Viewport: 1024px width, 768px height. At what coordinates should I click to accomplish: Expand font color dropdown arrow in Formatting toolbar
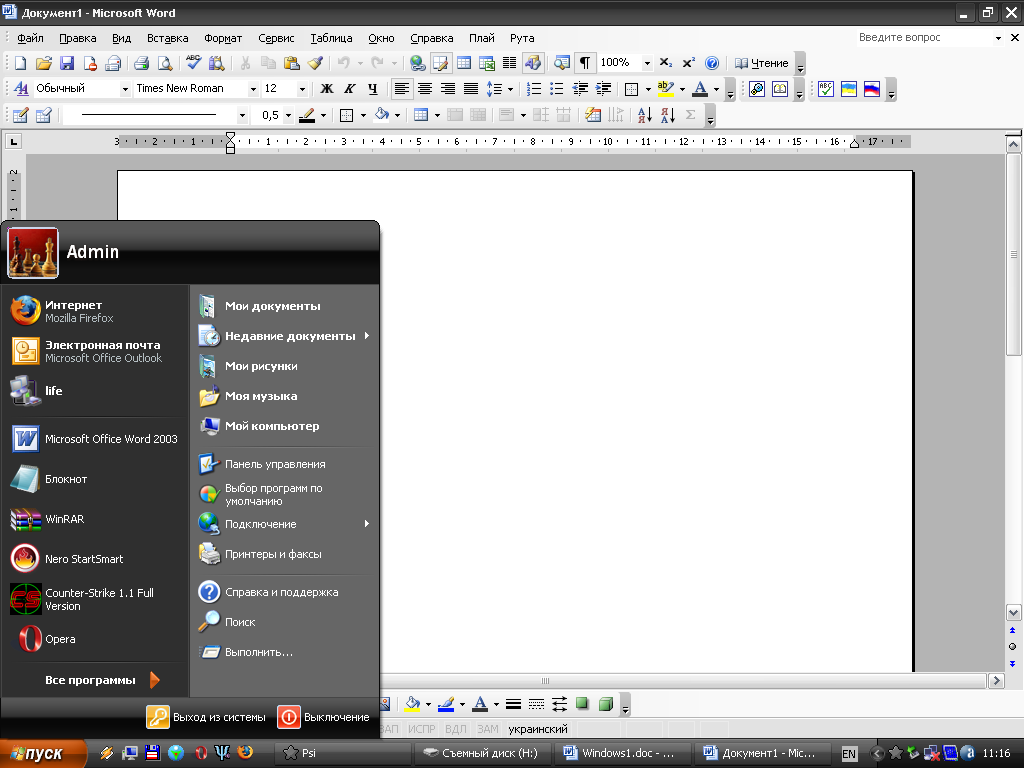[x=716, y=89]
